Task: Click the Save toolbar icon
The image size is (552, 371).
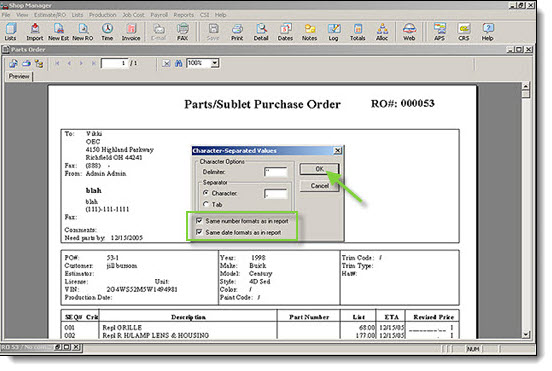Action: coord(213,32)
